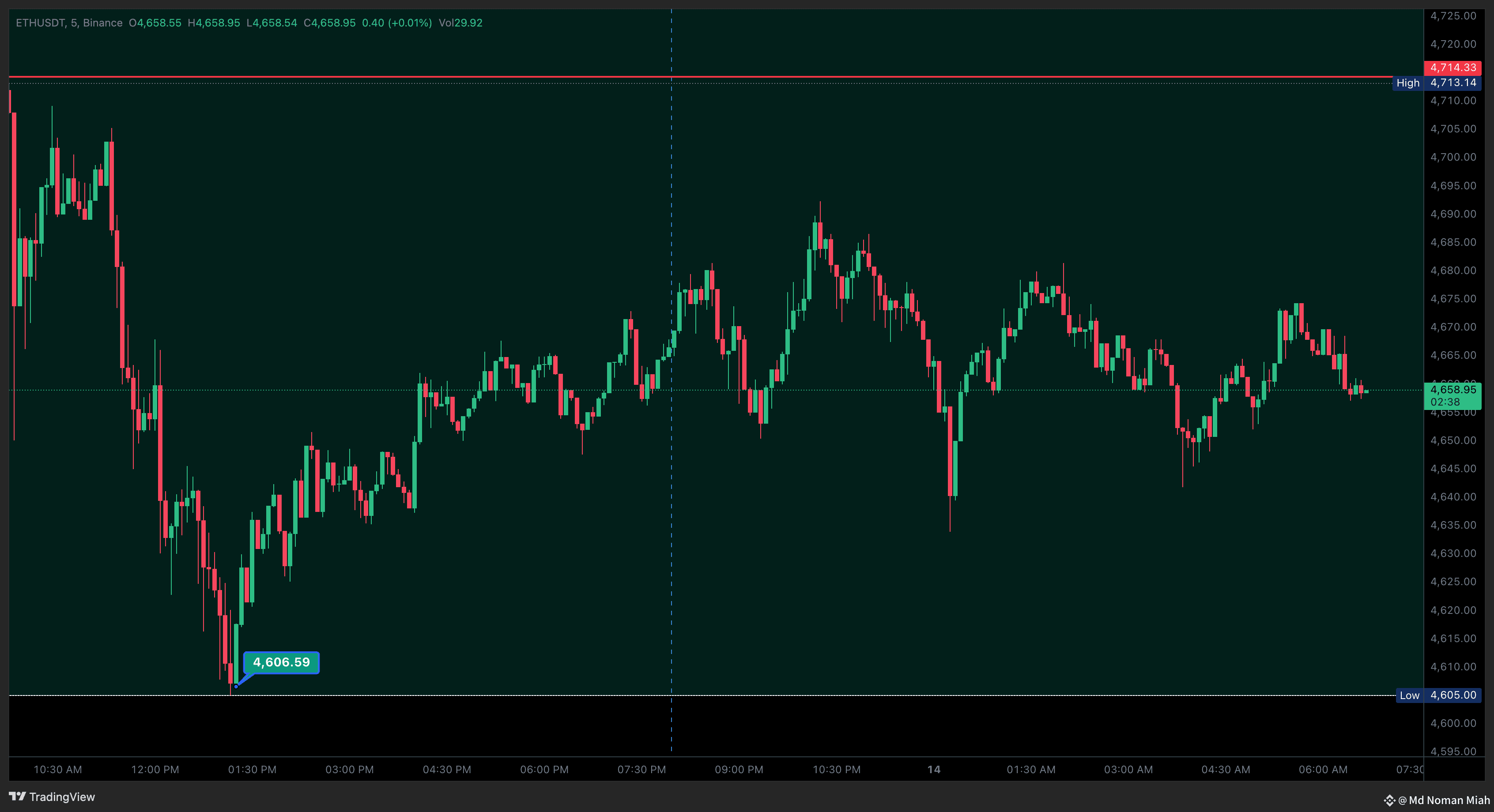This screenshot has width=1494, height=812.
Task: Click the 4,713.14 high price value
Action: (x=1453, y=83)
